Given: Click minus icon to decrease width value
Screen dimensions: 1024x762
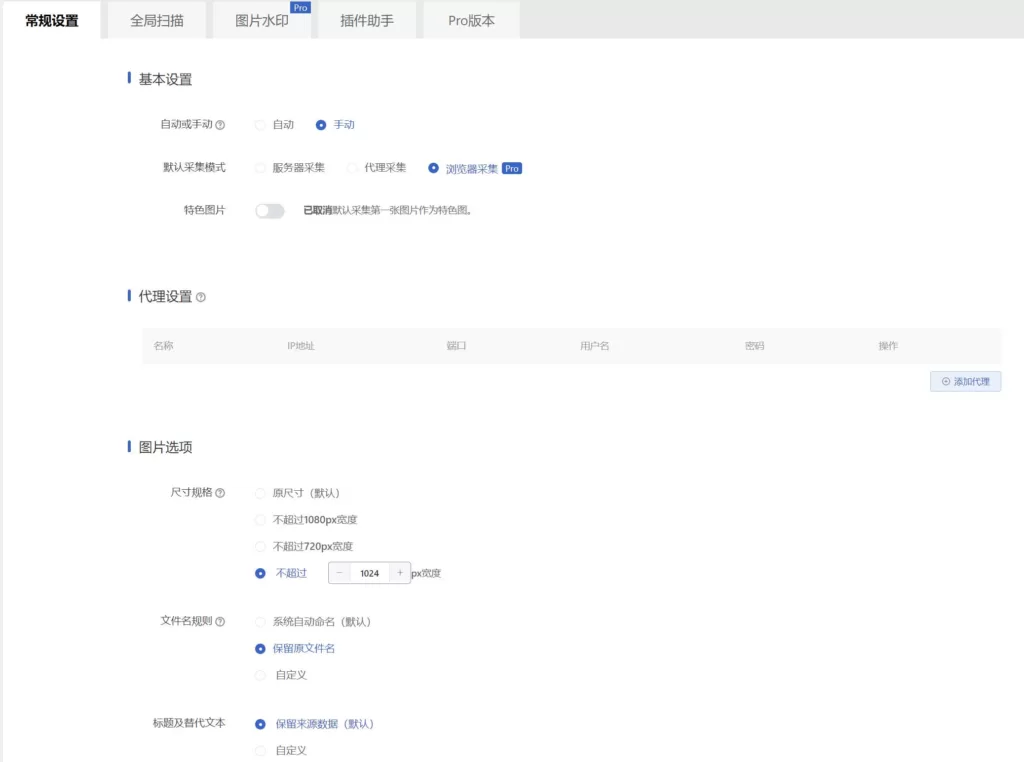Looking at the screenshot, I should click(x=340, y=573).
